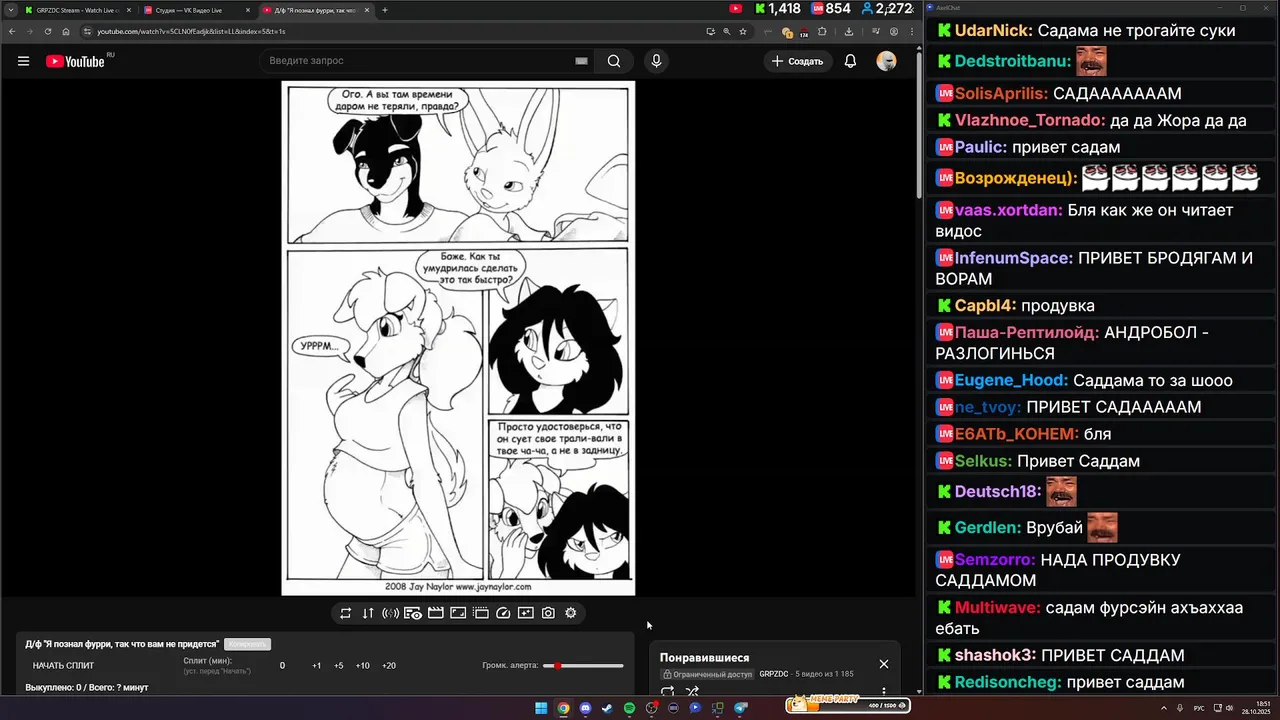1280x720 pixels.
Task: Open YouTube notifications bell
Action: (x=850, y=61)
